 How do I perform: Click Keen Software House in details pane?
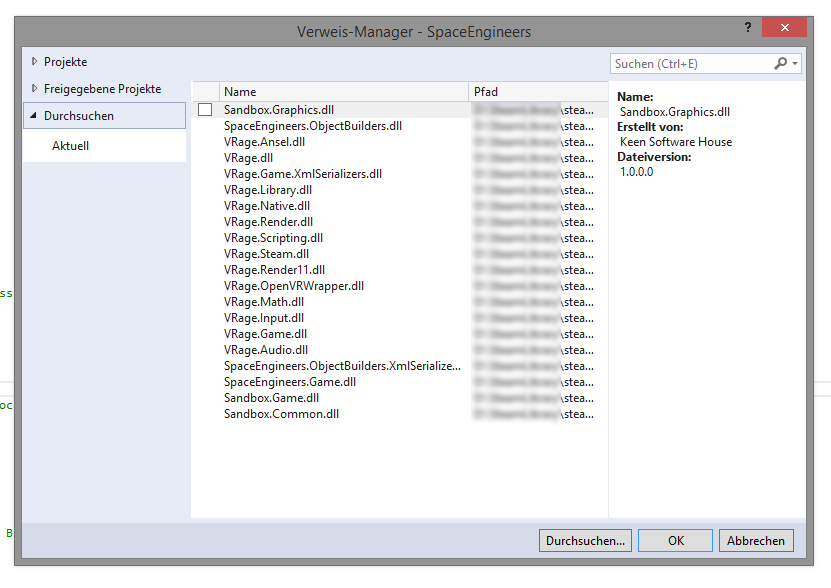click(x=676, y=142)
